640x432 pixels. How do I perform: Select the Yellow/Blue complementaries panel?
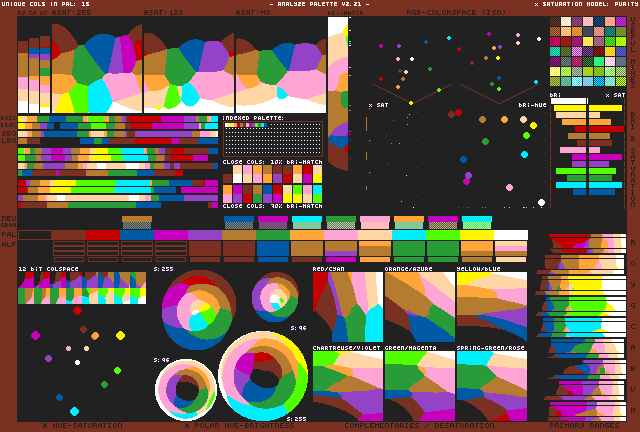(491, 308)
